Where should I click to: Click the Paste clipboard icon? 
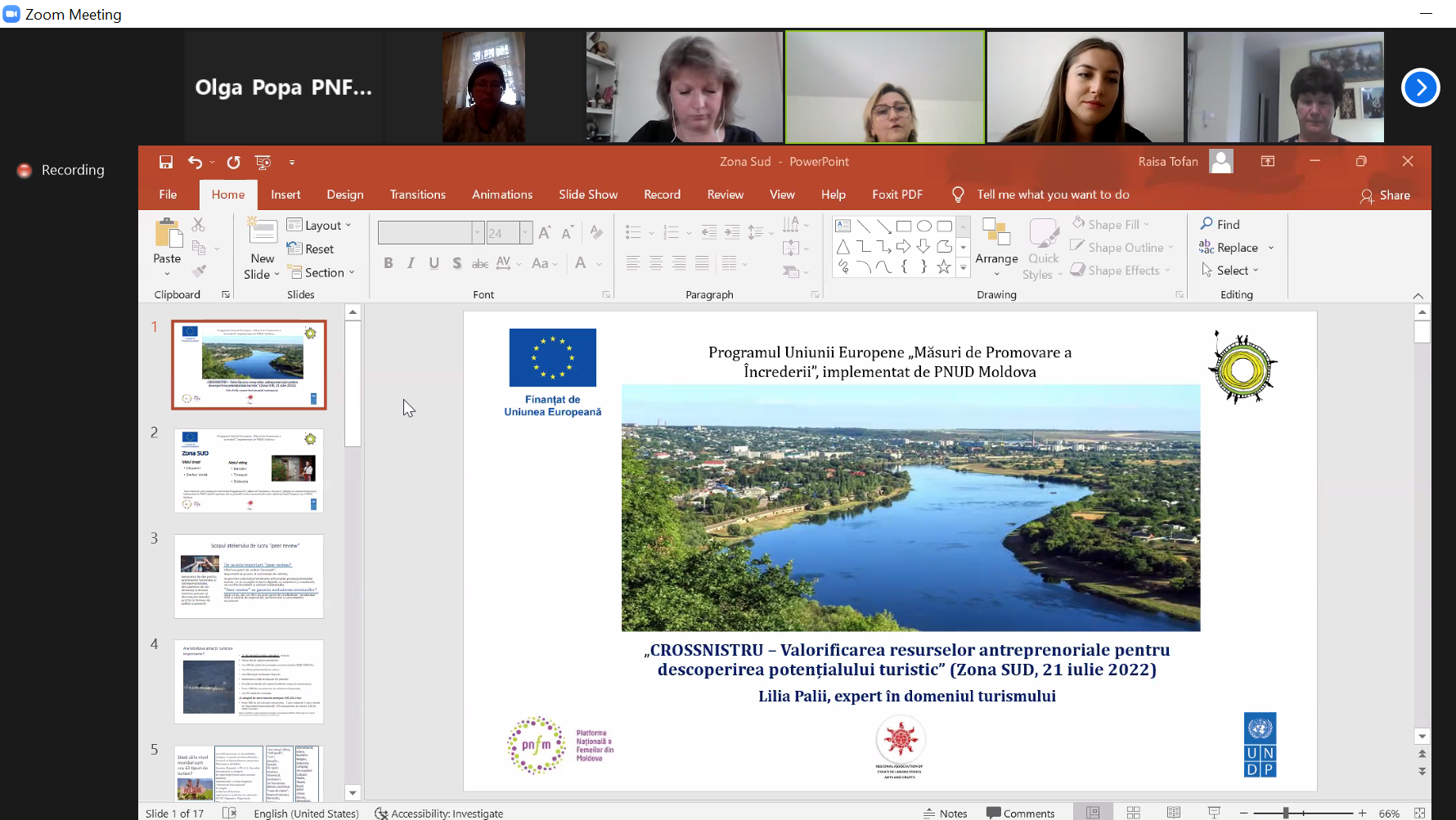point(168,234)
